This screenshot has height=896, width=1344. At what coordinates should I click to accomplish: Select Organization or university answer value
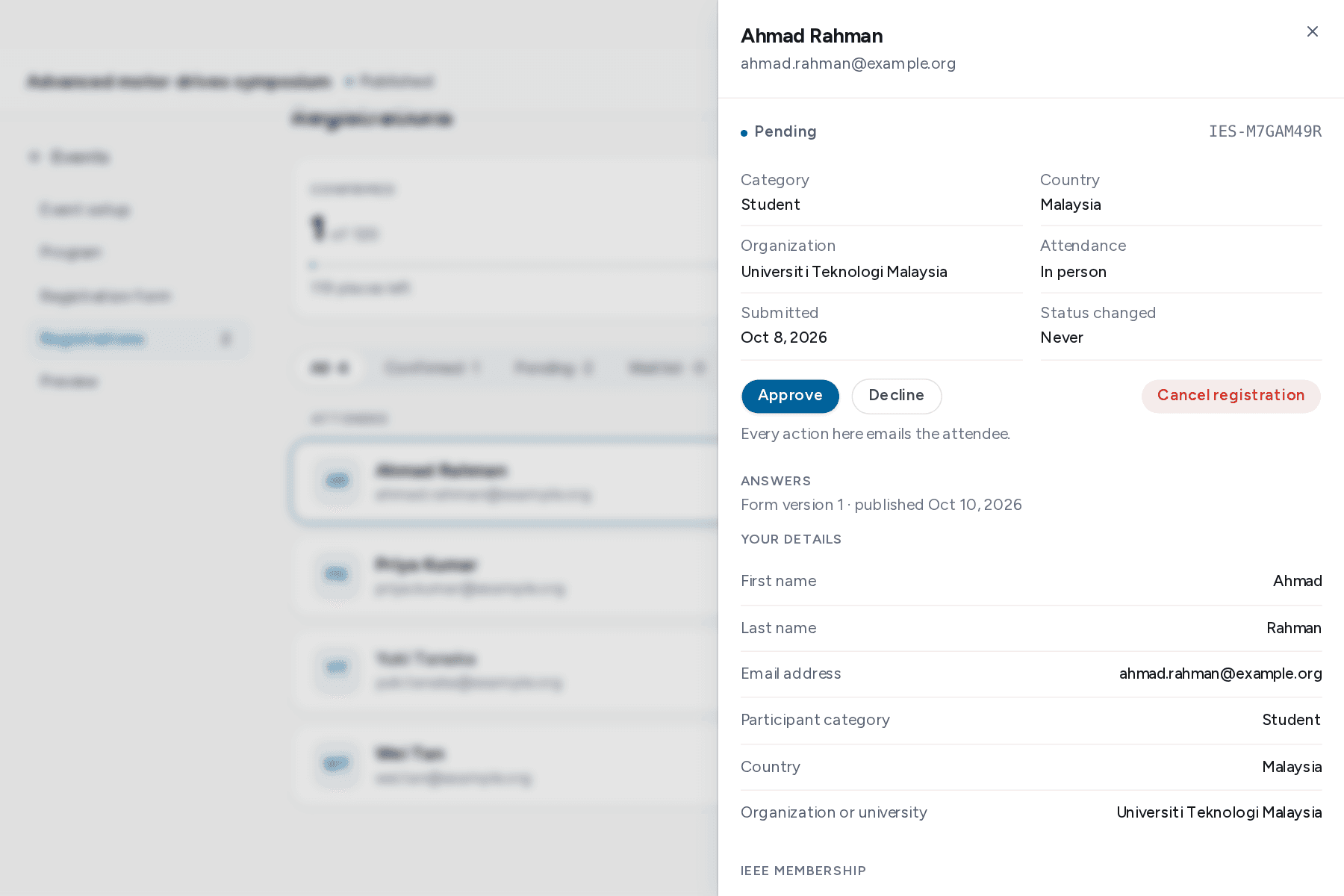click(x=1219, y=812)
